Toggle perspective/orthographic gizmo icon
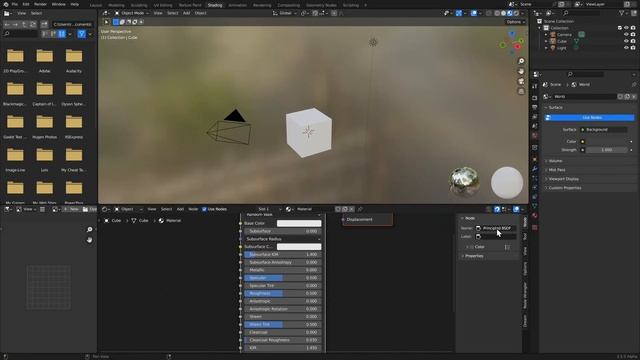This screenshot has height=360, width=640. coord(521,91)
